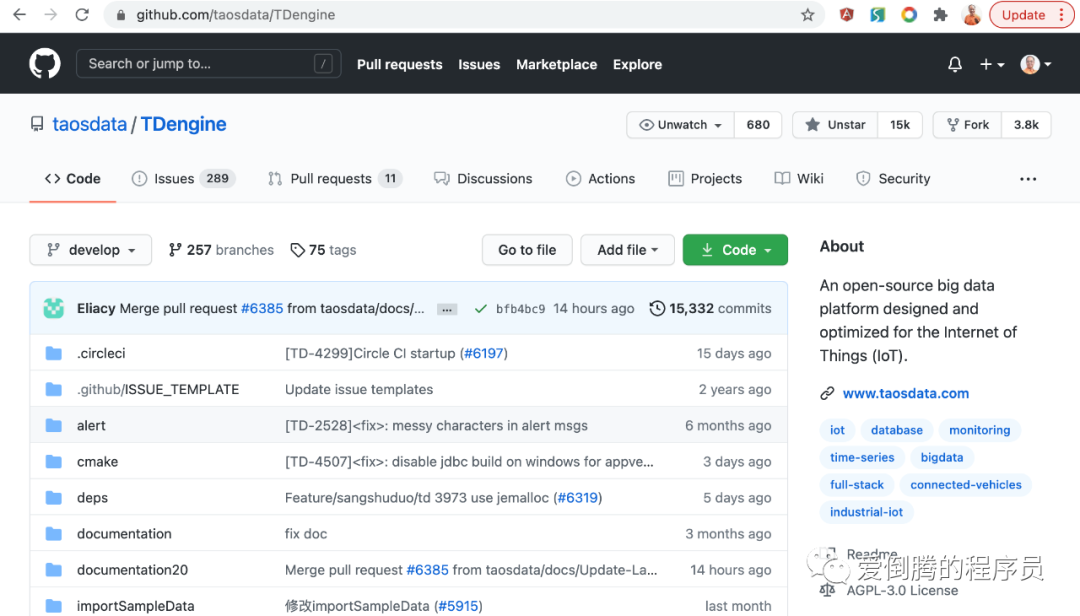Screen dimensions: 1080x616
Task: Open the alert folder
Action: (91, 425)
